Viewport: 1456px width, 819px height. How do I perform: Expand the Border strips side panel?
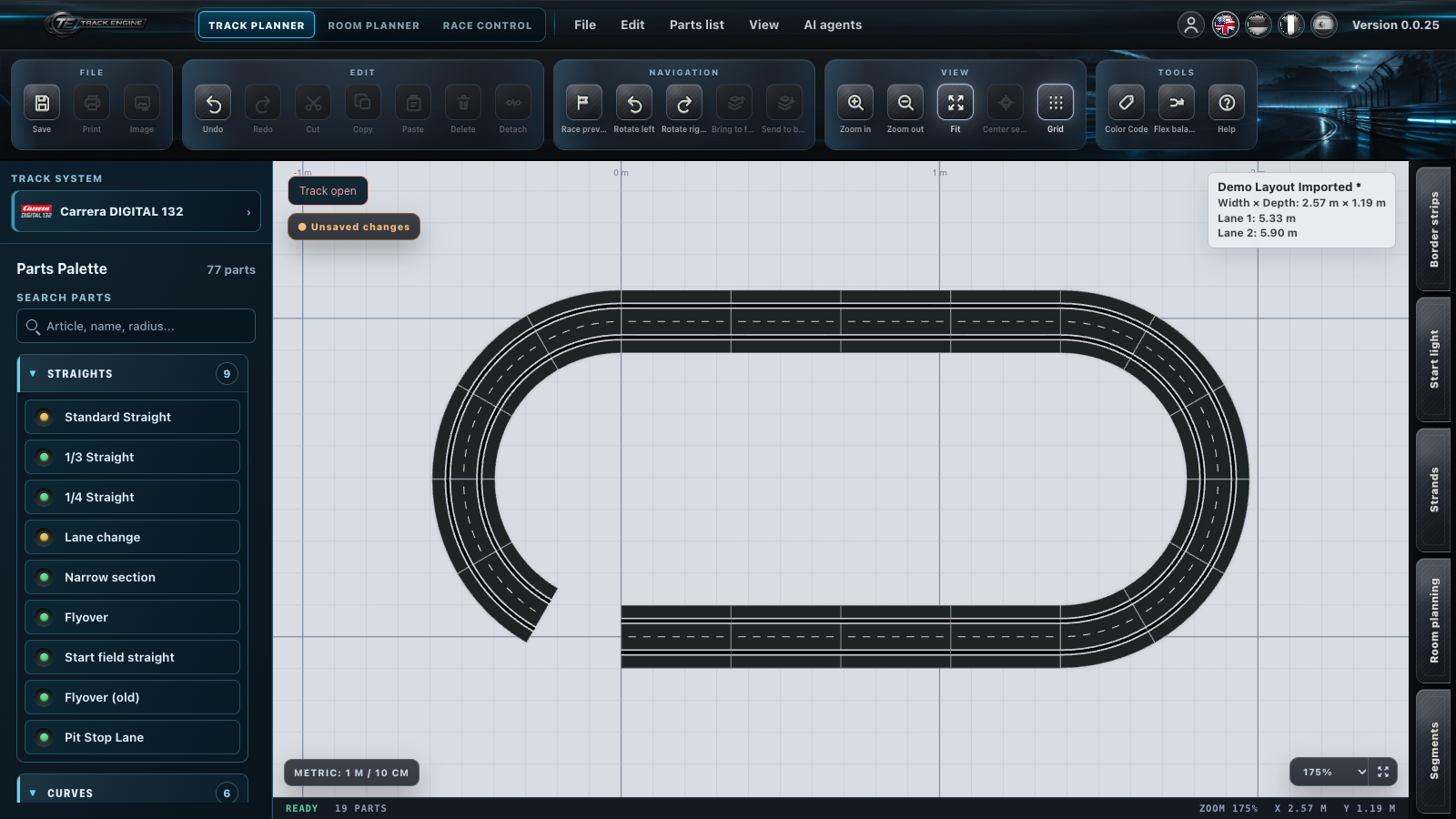coord(1434,228)
